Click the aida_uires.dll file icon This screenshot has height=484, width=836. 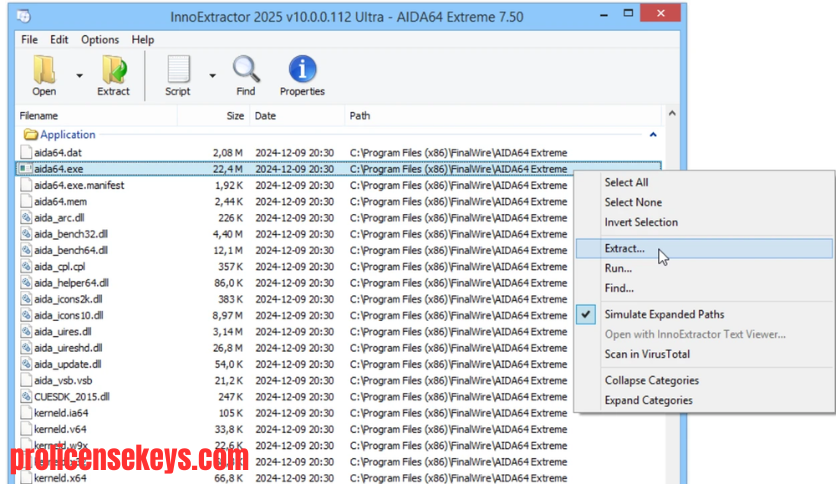tap(26, 332)
